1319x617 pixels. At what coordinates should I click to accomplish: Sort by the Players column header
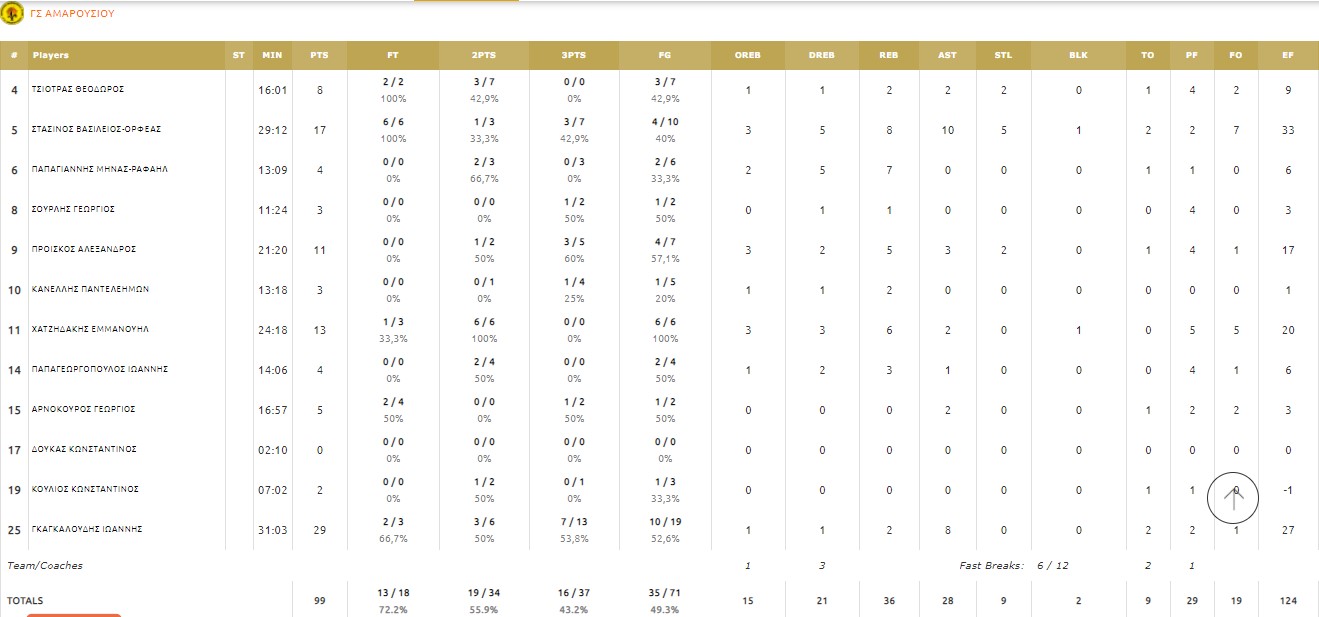point(51,55)
